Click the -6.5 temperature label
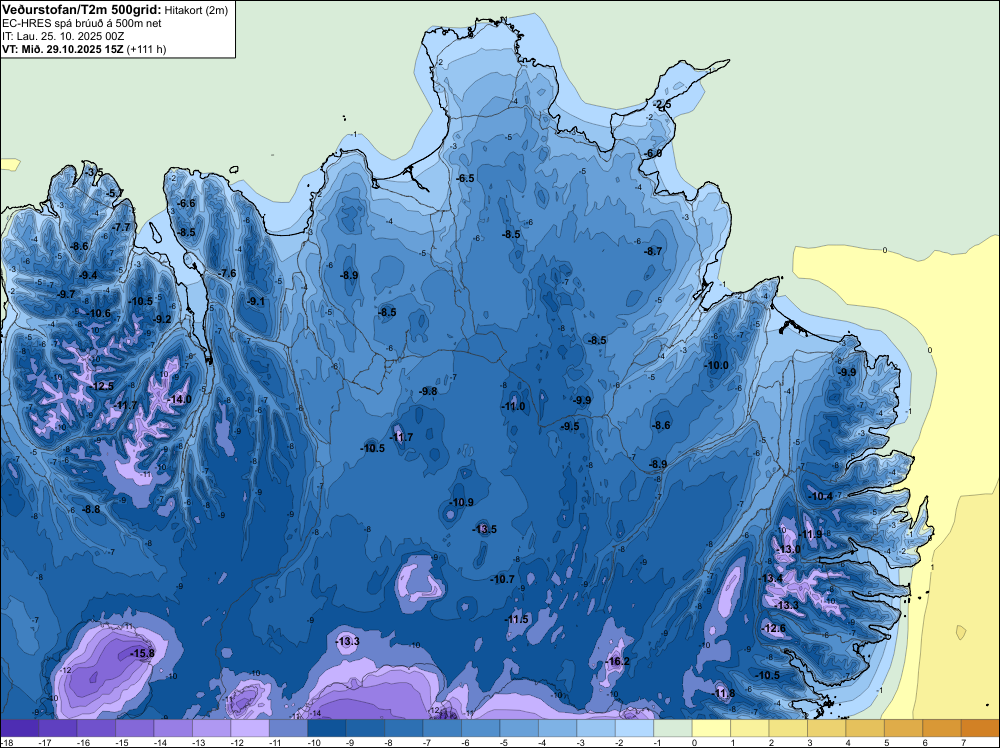The height and width of the screenshot is (748, 1000). click(x=466, y=179)
